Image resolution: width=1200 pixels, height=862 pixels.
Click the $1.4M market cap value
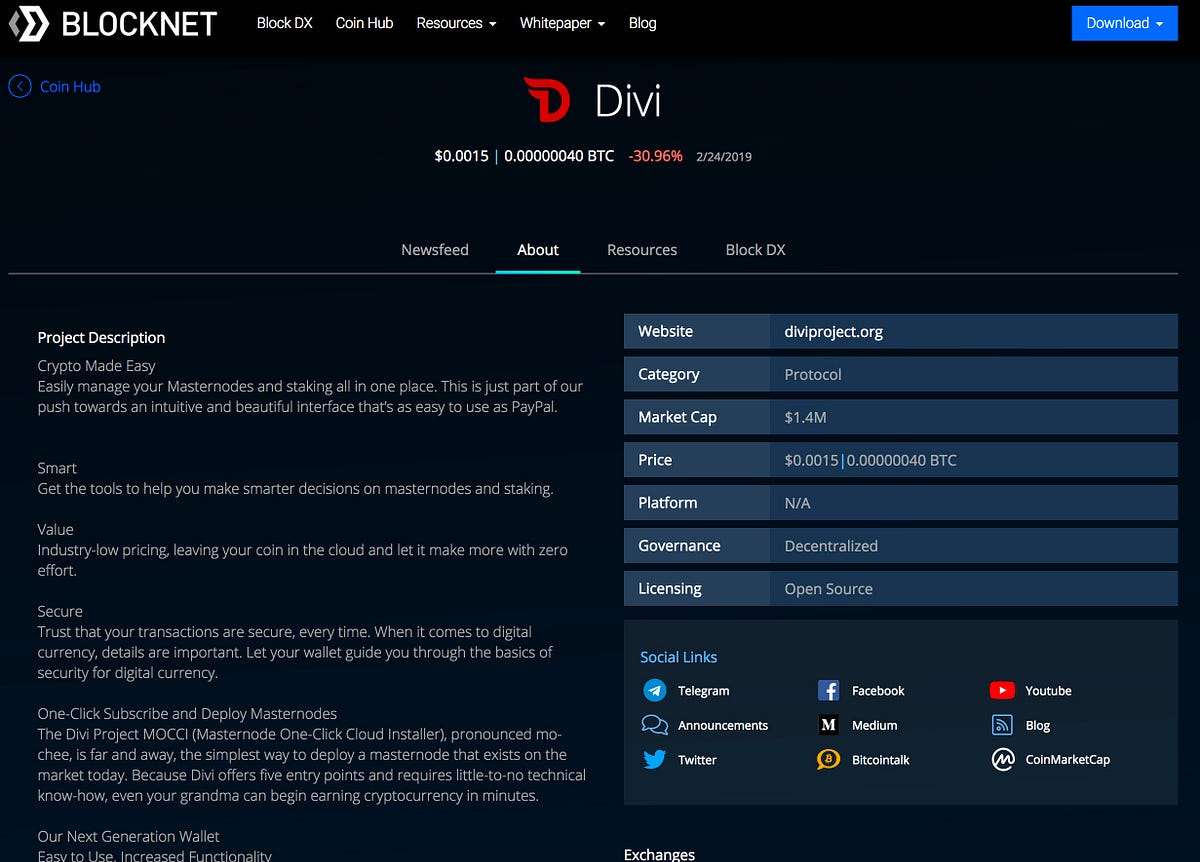pos(805,417)
